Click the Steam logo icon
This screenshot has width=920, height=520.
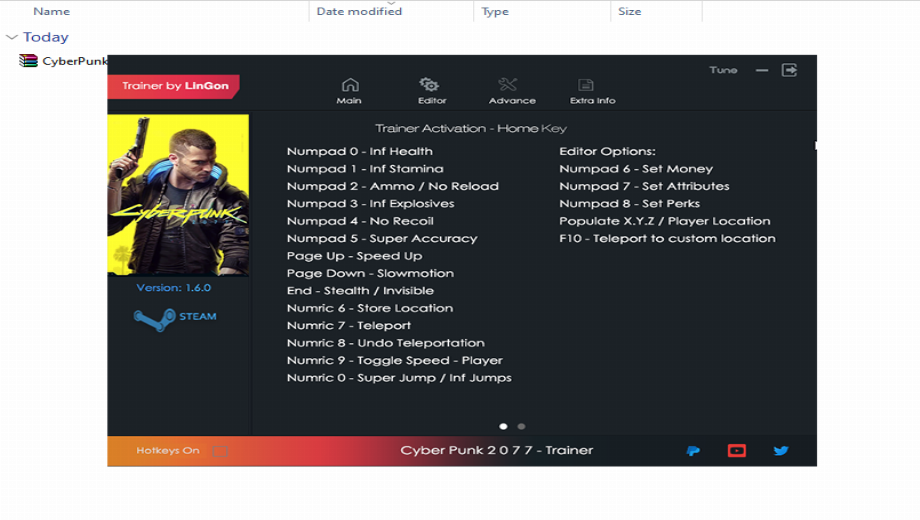(155, 319)
